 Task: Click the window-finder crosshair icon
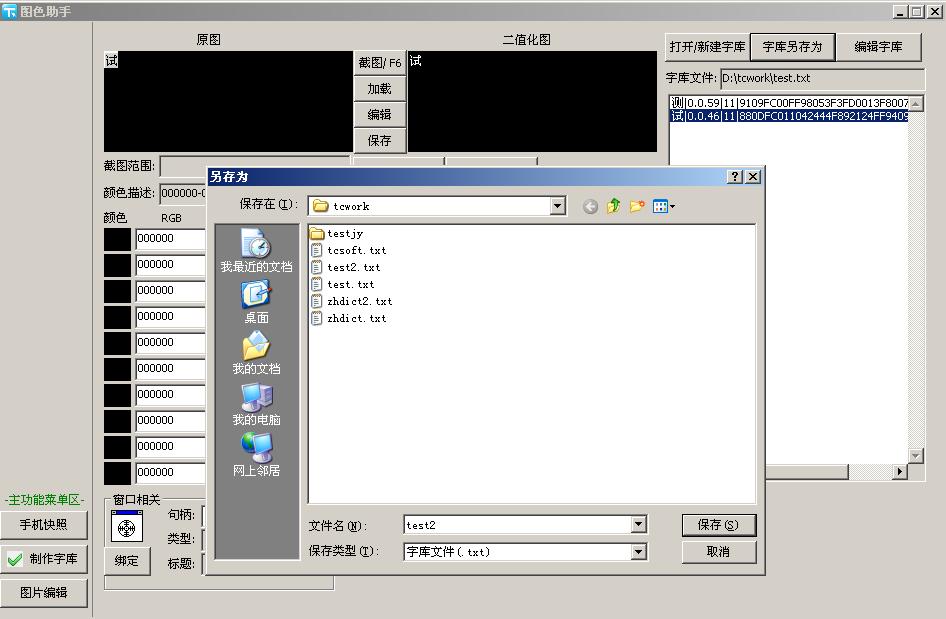click(127, 527)
